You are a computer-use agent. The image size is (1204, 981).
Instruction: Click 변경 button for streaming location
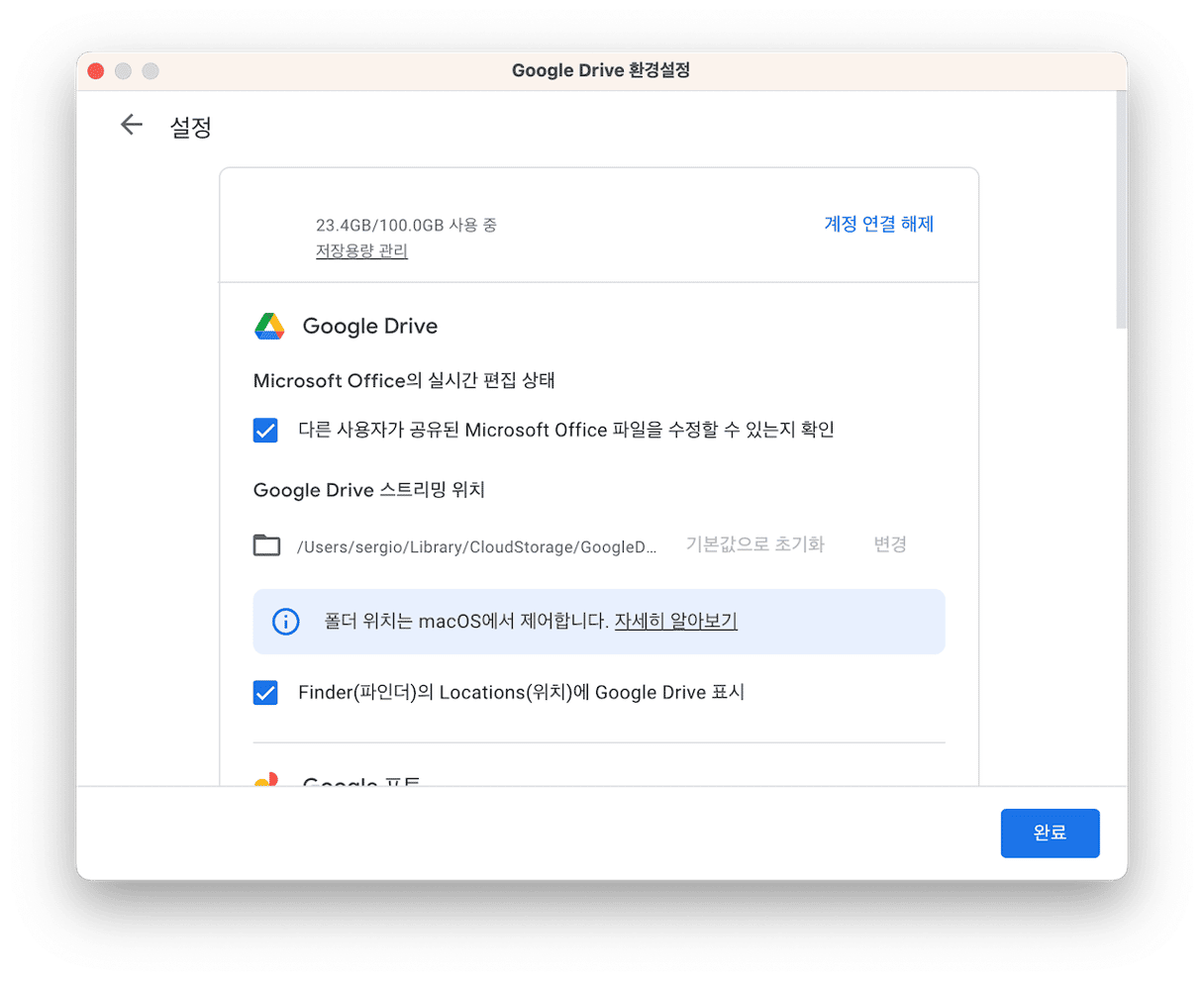pos(890,544)
